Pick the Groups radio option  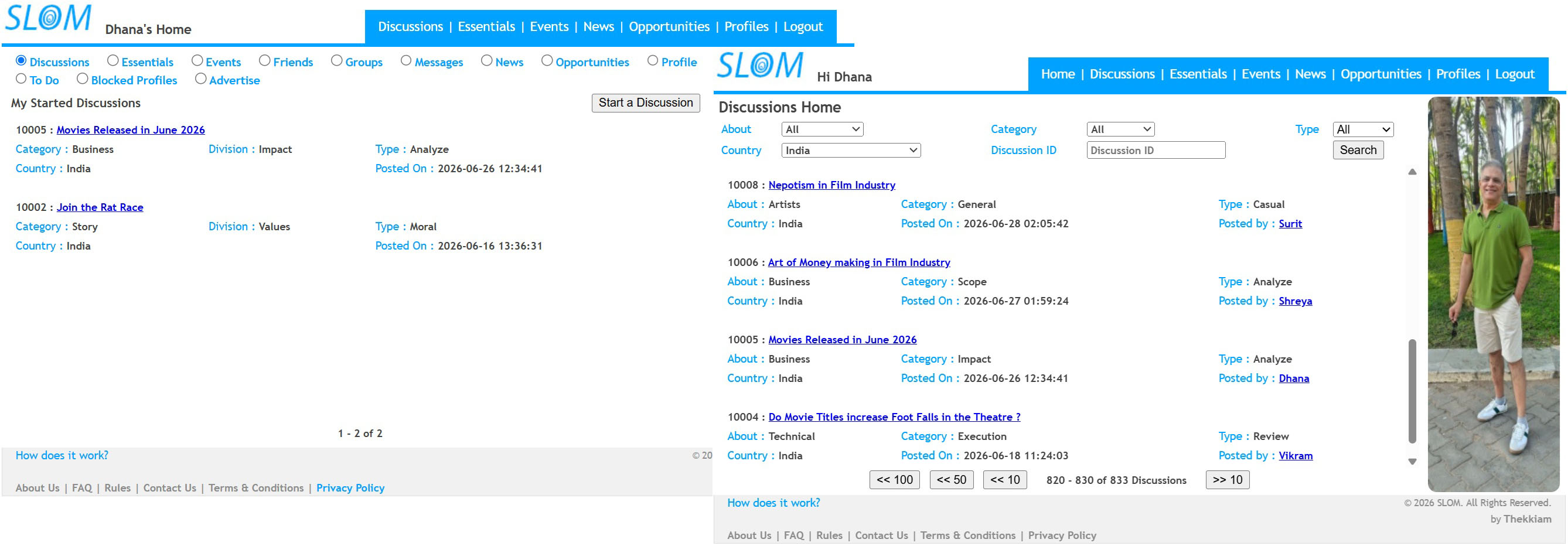(336, 60)
